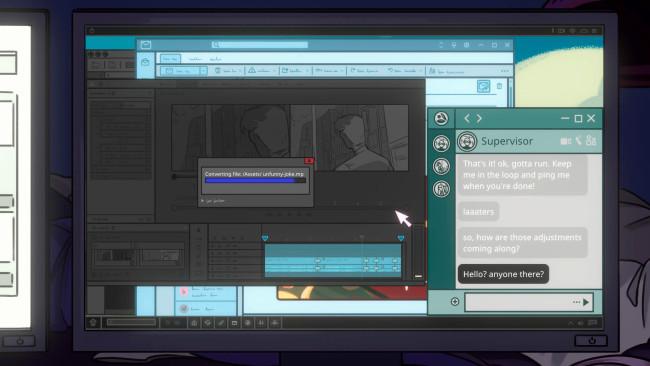650x366 pixels.
Task: Focus the mail search bar
Action: point(260,45)
